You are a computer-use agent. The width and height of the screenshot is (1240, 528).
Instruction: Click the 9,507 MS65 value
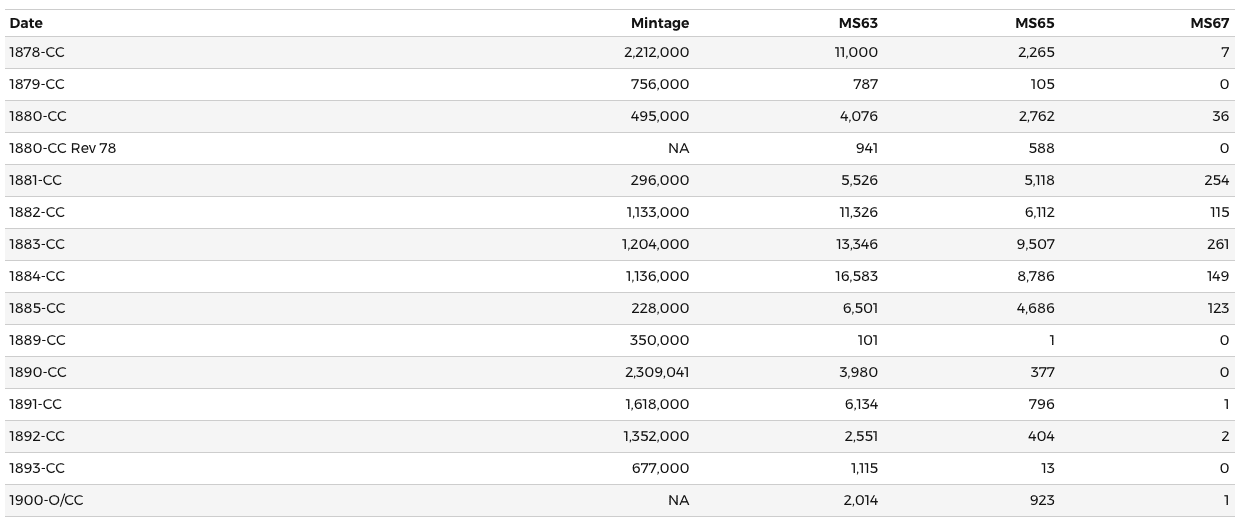pos(1035,244)
